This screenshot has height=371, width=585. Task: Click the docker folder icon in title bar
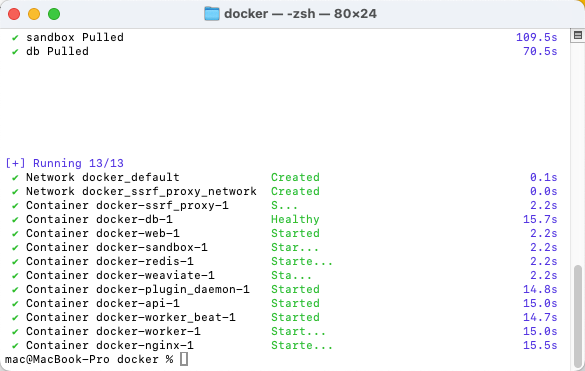click(212, 14)
